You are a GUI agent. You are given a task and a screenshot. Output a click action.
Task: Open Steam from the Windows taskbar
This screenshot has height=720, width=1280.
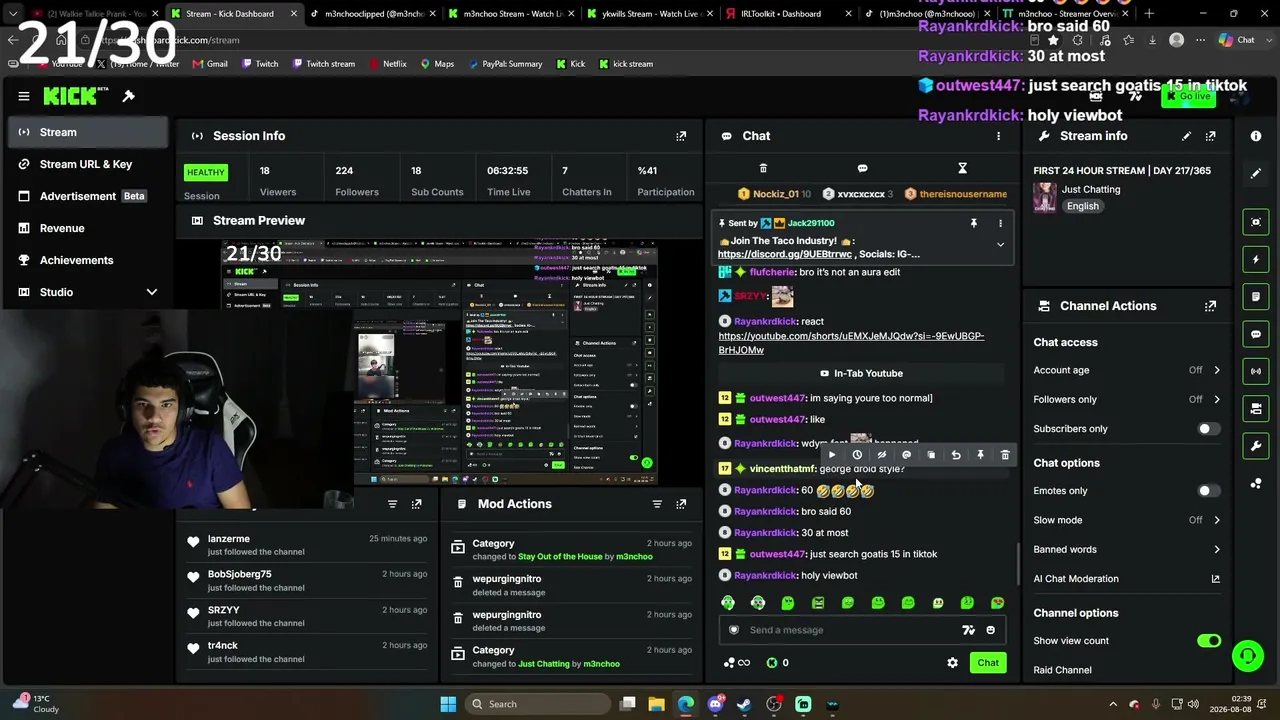click(x=744, y=704)
